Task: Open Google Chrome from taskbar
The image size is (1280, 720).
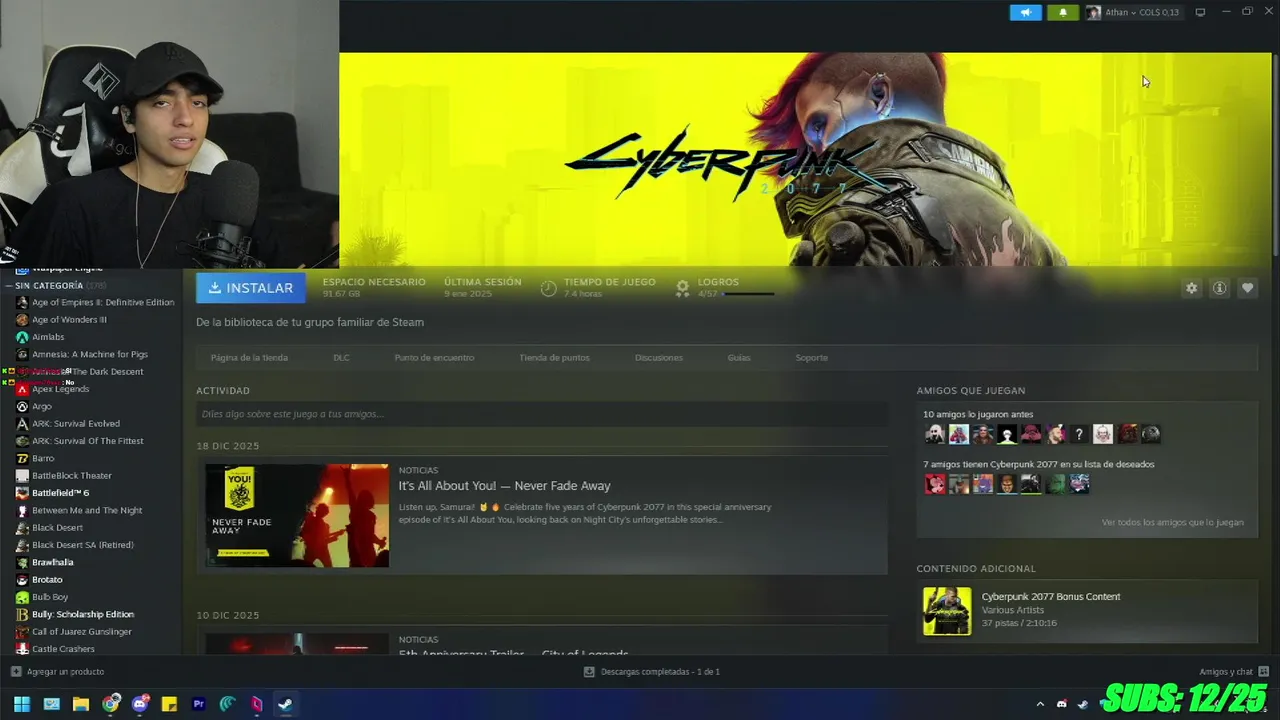Action: pos(110,704)
